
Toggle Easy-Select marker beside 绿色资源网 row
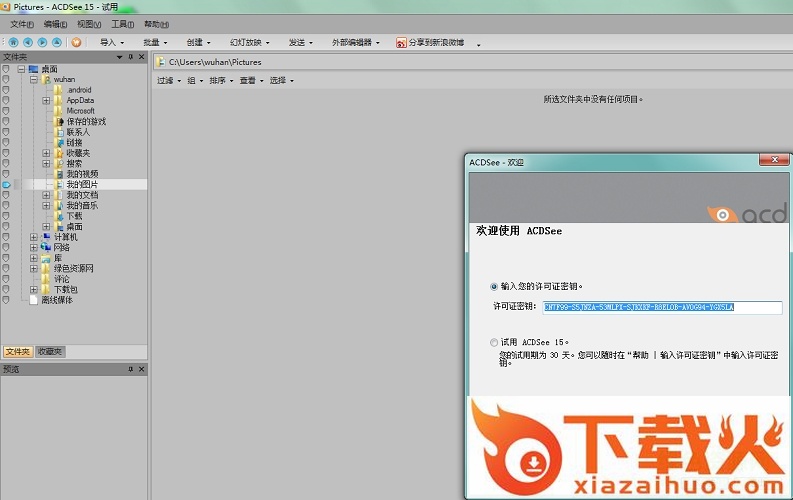point(6,268)
